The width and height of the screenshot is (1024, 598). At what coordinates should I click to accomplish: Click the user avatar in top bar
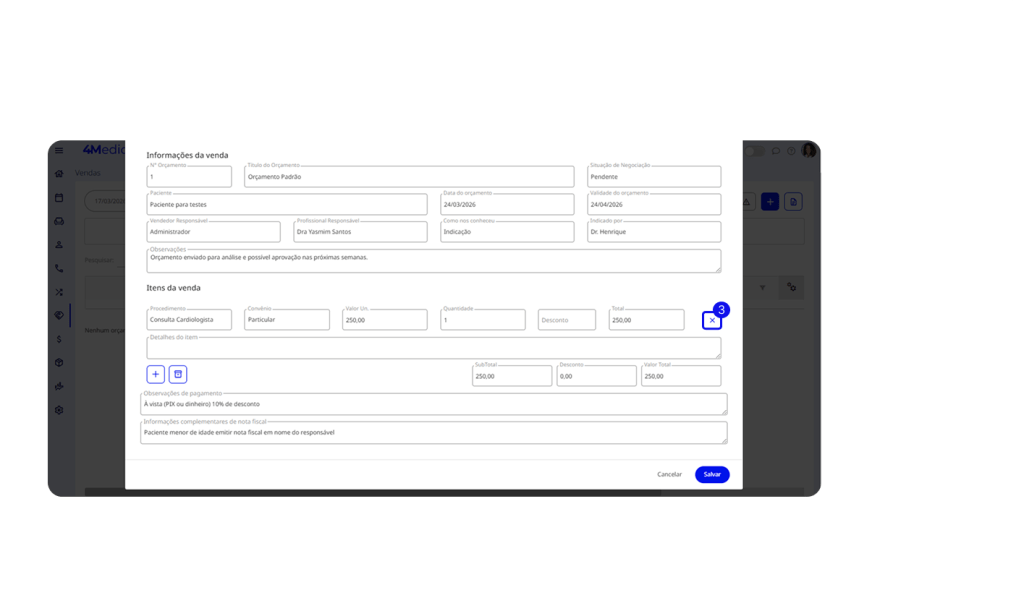[809, 150]
